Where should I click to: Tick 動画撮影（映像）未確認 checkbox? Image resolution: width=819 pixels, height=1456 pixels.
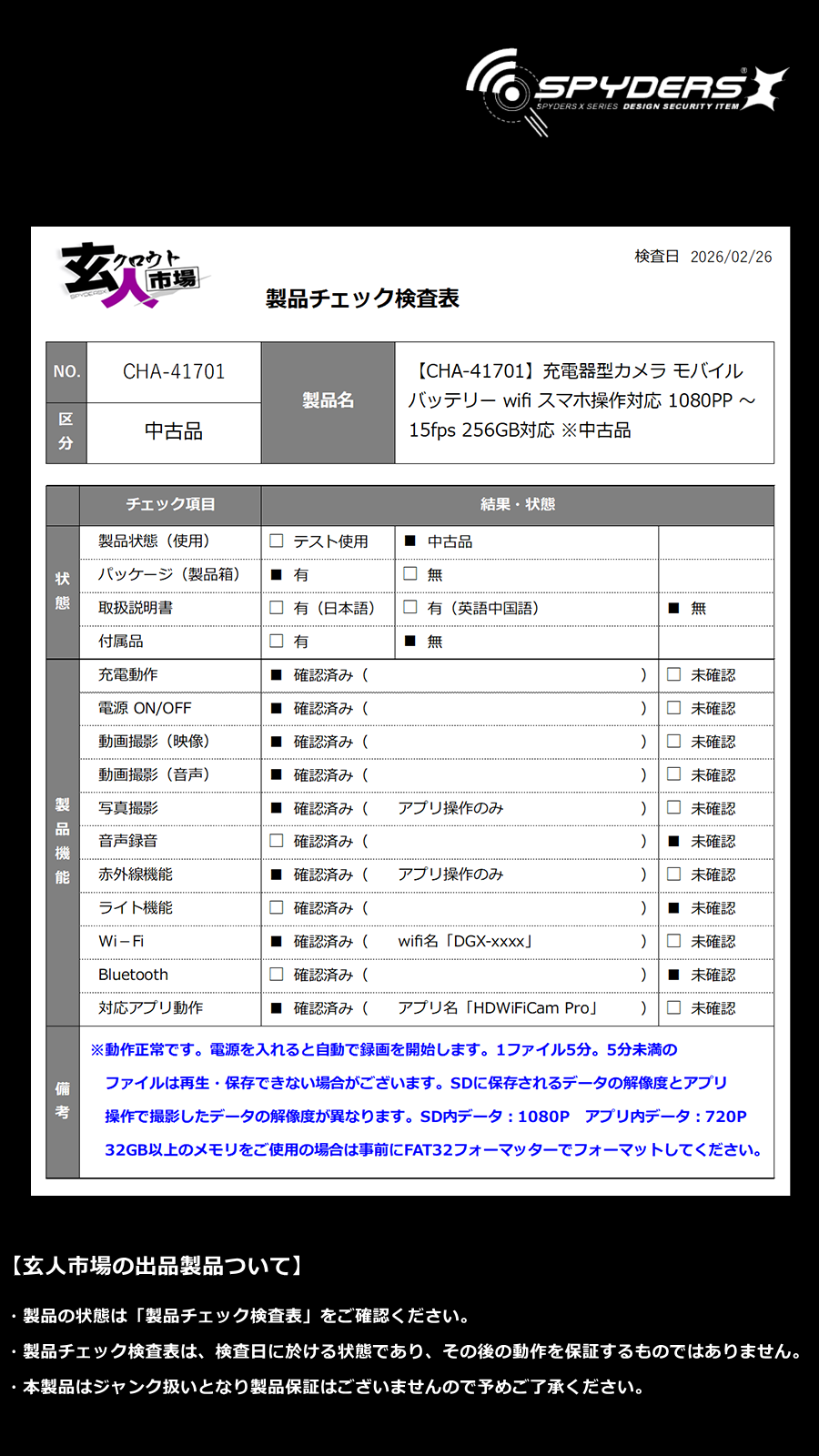(674, 742)
